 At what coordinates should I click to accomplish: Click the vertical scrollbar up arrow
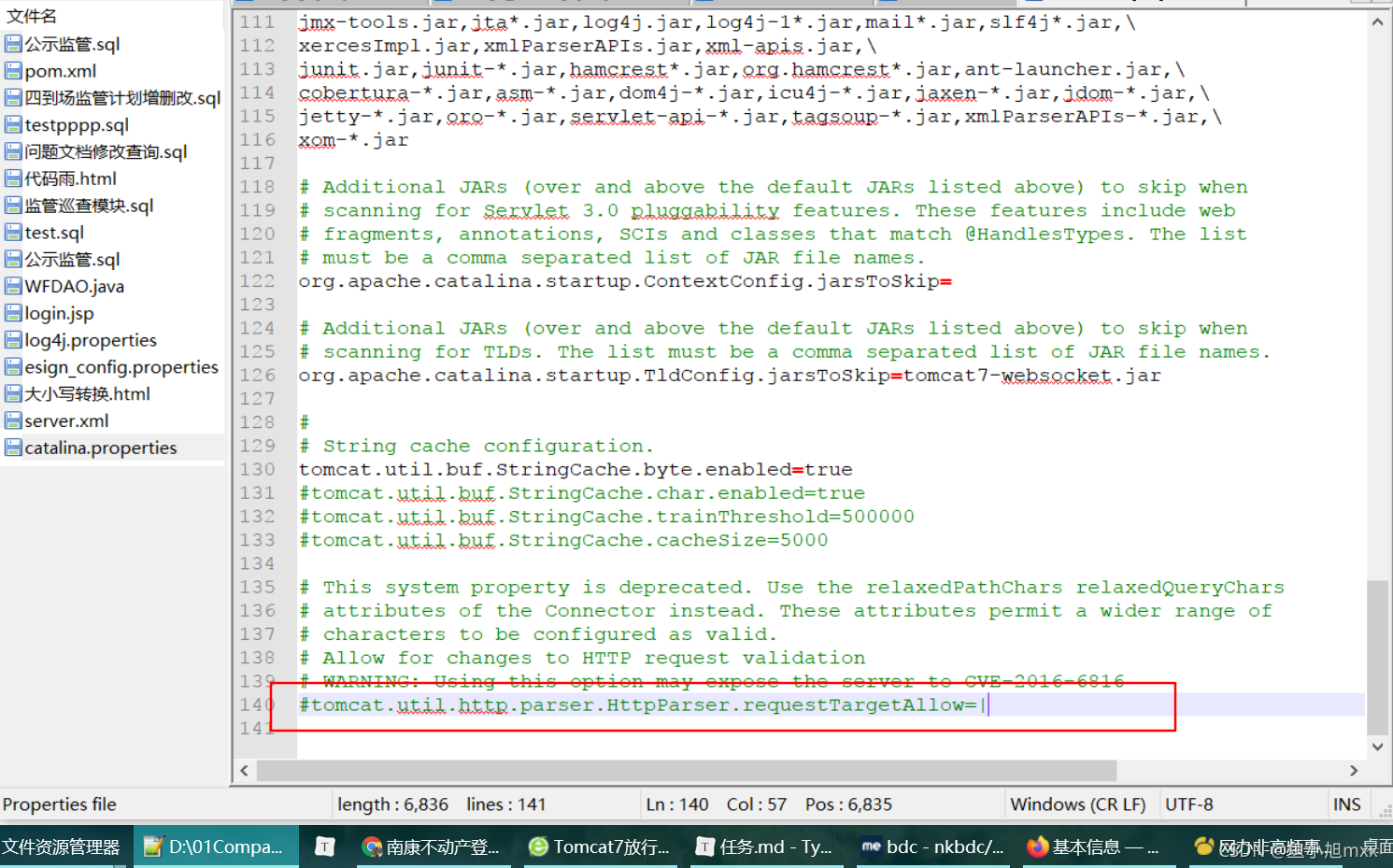1377,21
